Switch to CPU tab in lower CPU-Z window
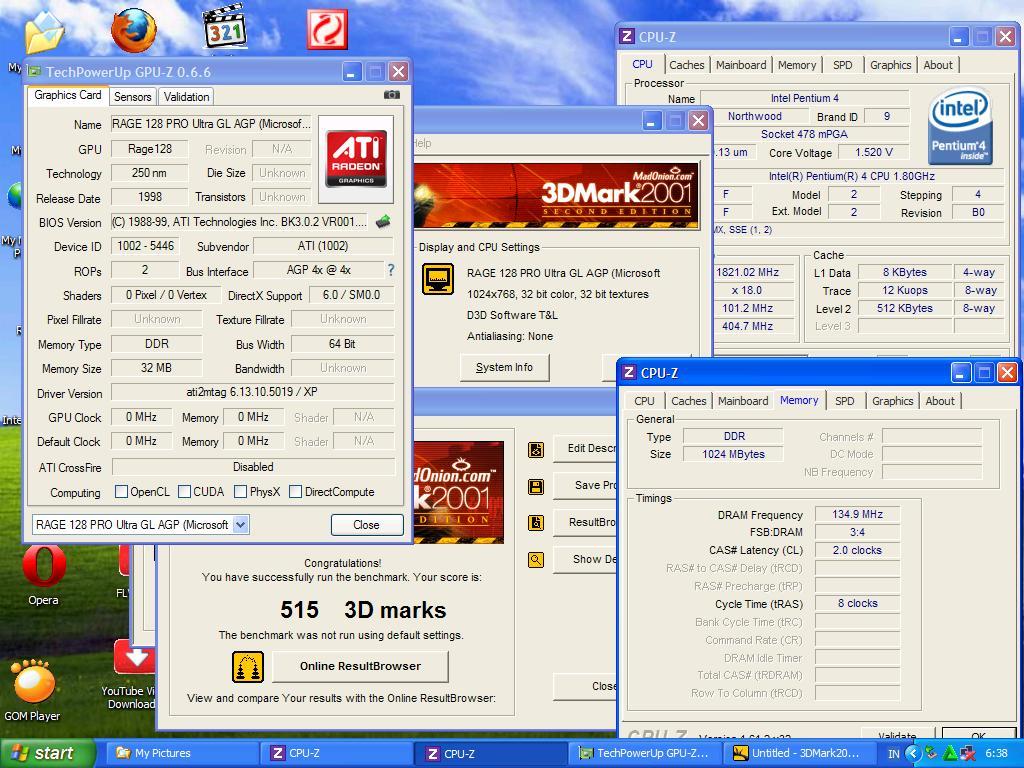The height and width of the screenshot is (768, 1024). coord(644,401)
